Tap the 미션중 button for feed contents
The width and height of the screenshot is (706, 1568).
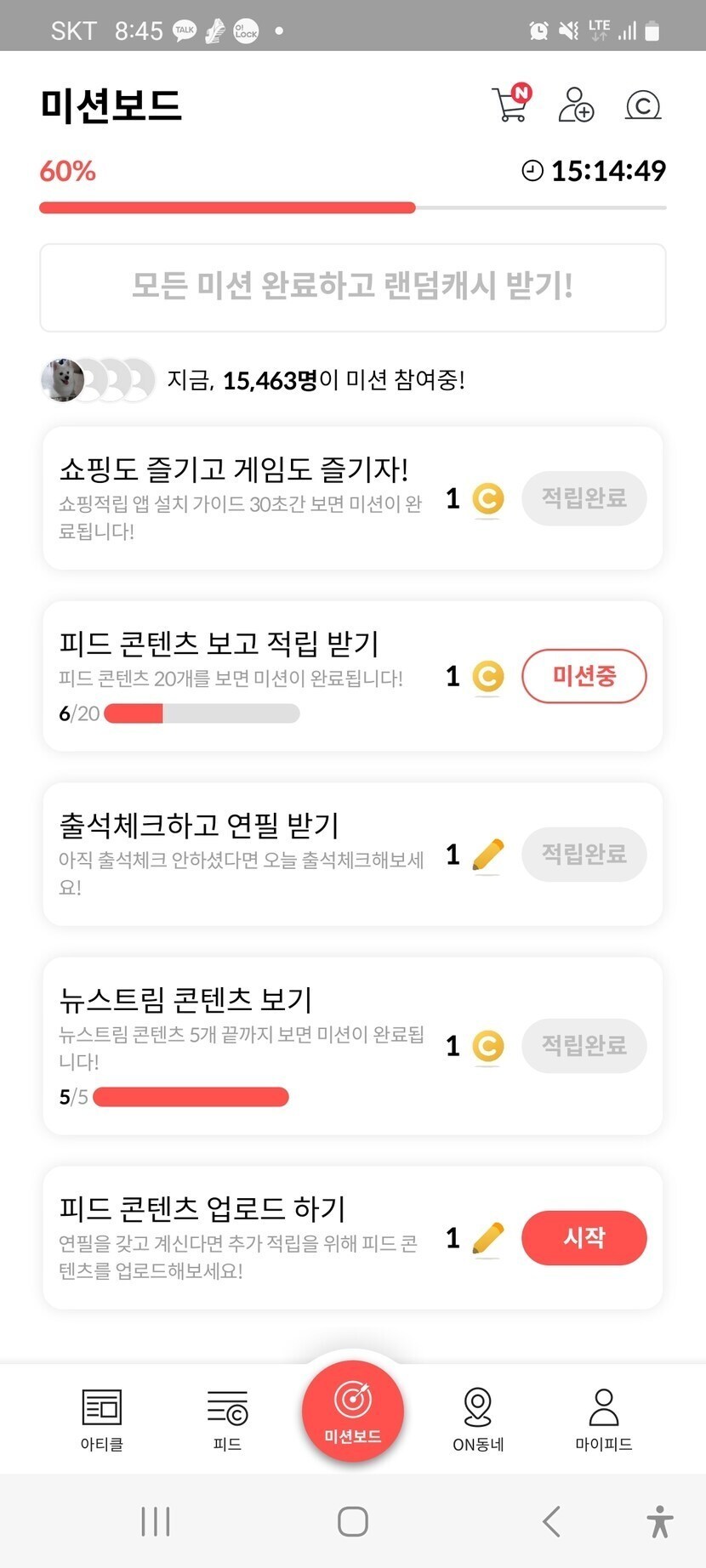[x=584, y=677]
